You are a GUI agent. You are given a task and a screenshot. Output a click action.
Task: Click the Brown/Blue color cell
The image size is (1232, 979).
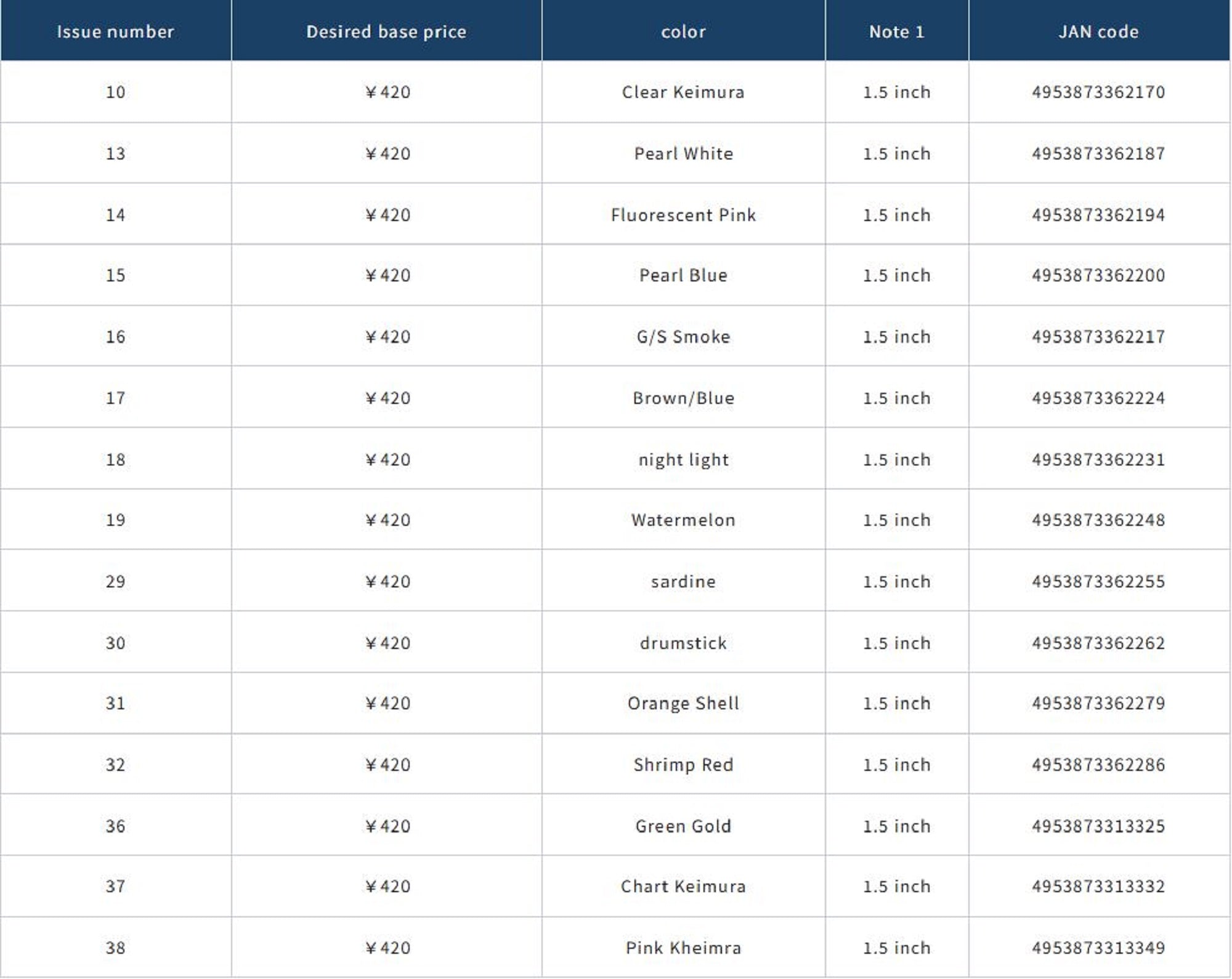[x=683, y=398]
